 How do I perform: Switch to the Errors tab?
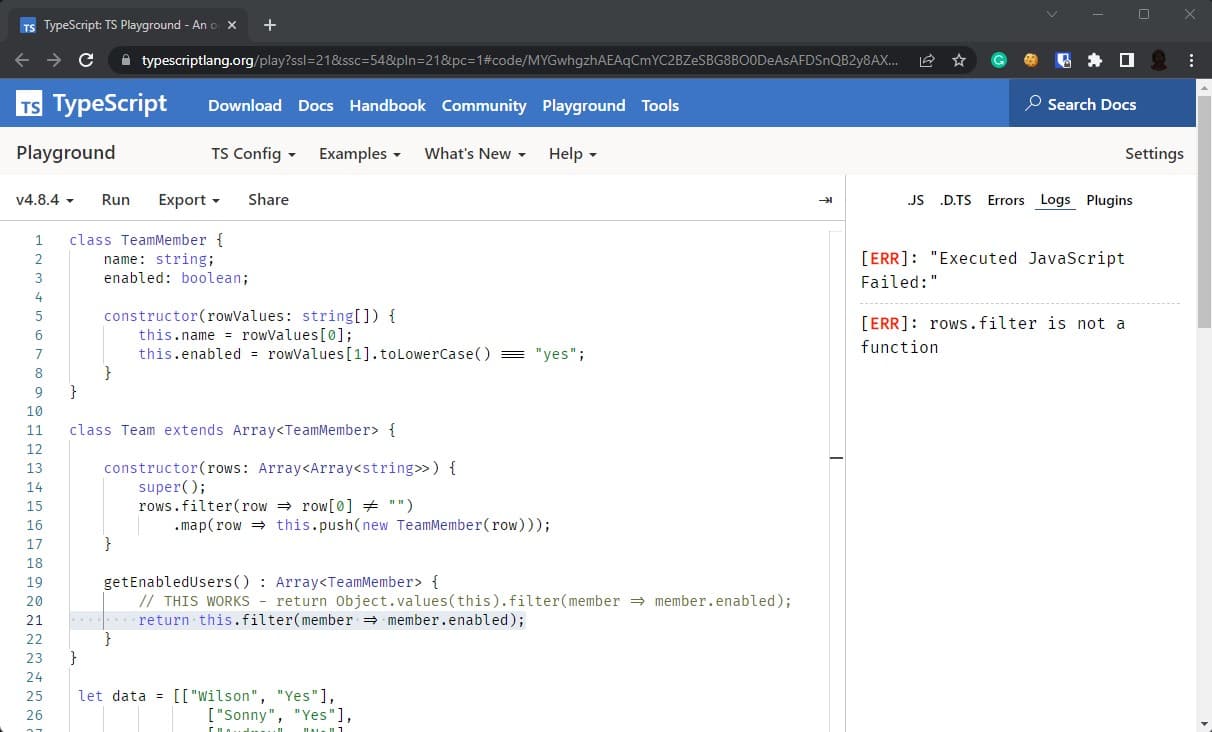(x=1005, y=200)
